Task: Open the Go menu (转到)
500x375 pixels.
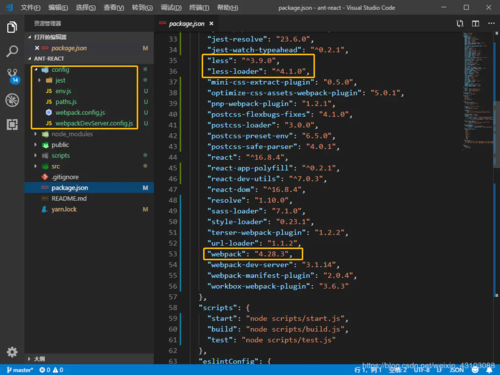Action: (142, 7)
